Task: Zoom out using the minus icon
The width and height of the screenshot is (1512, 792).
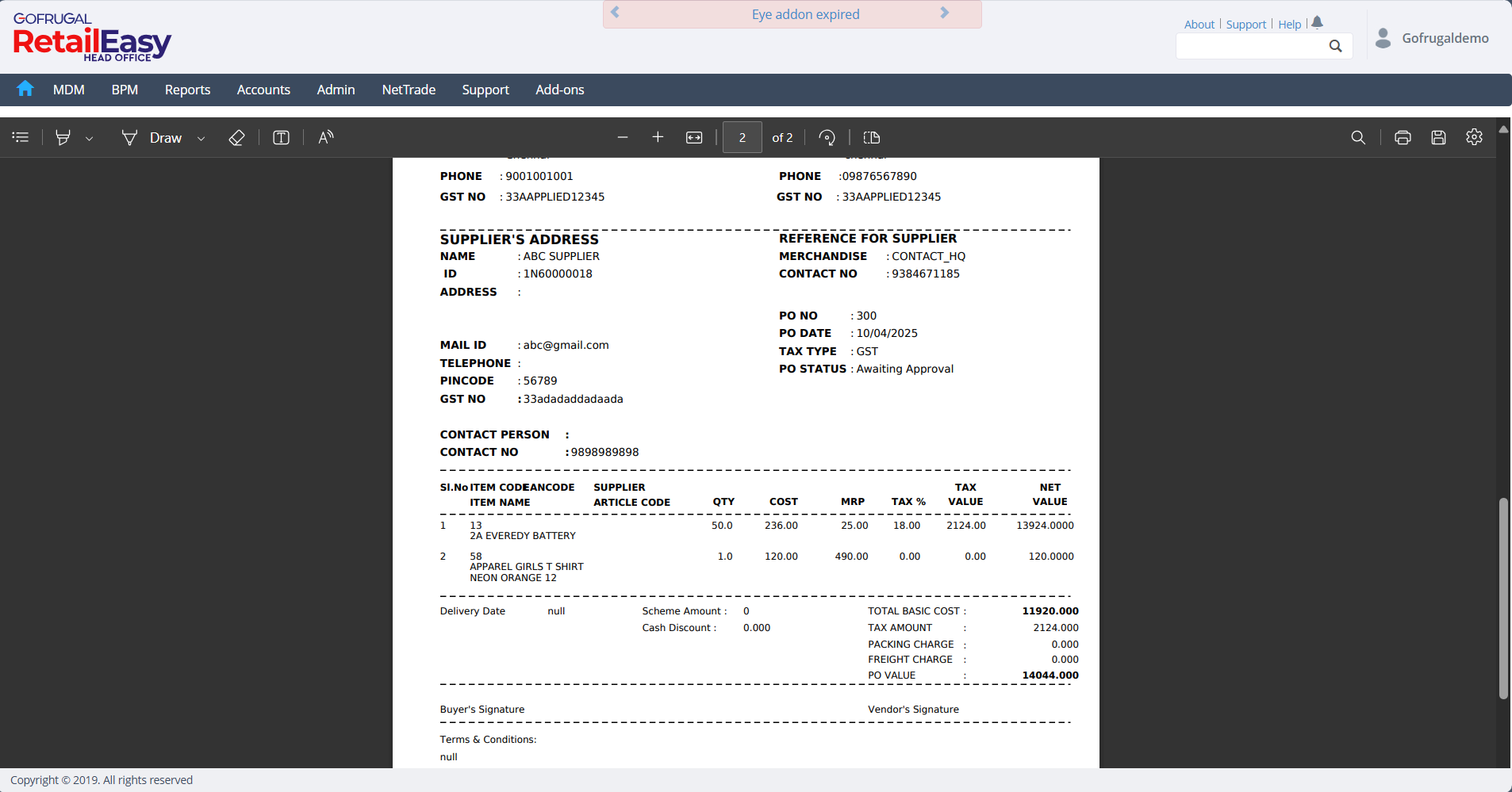Action: (623, 138)
